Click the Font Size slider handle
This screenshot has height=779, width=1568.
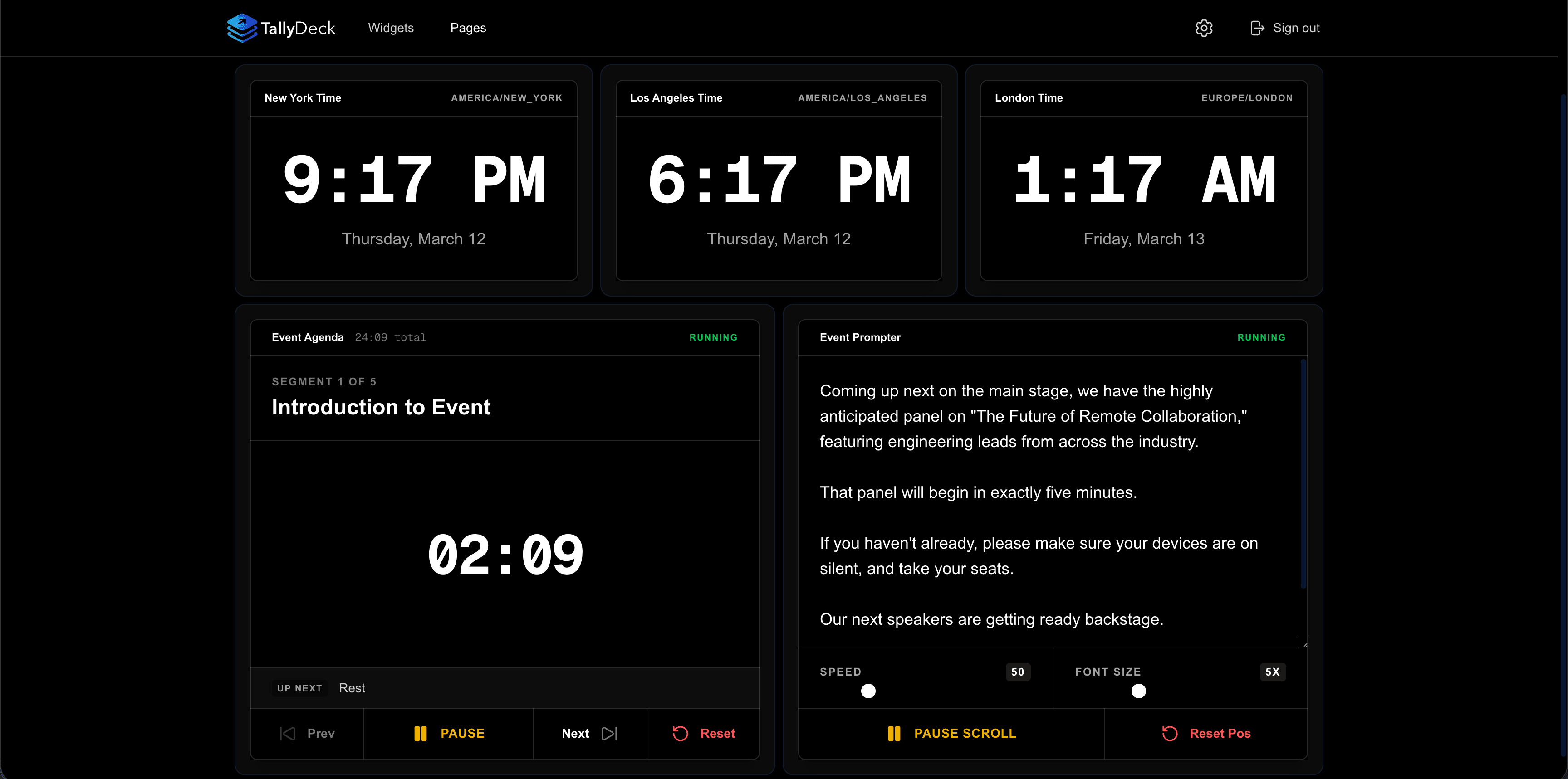tap(1138, 691)
